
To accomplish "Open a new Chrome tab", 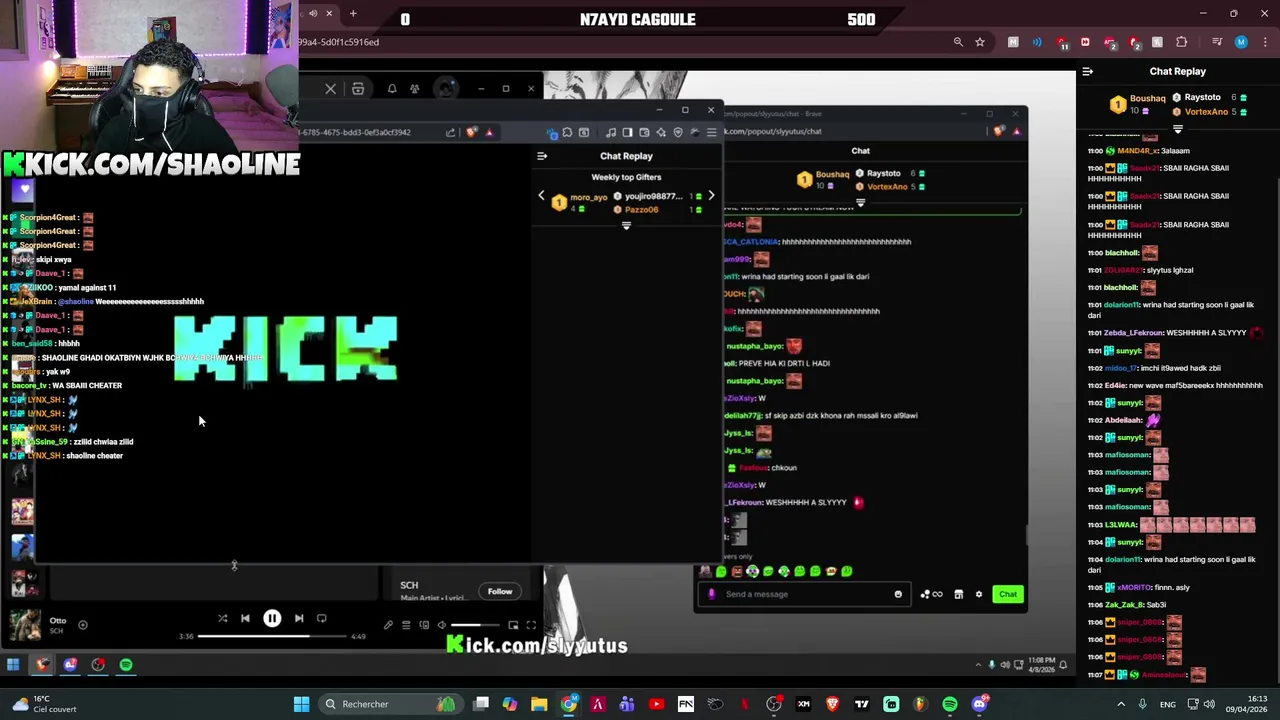I will pyautogui.click(x=353, y=13).
